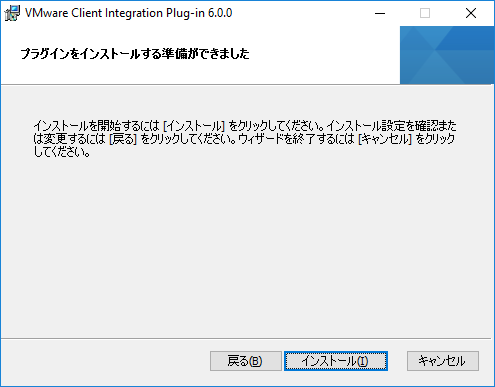This screenshot has height=387, width=495.
Task: Click the disabled maximize button
Action: tap(425, 13)
